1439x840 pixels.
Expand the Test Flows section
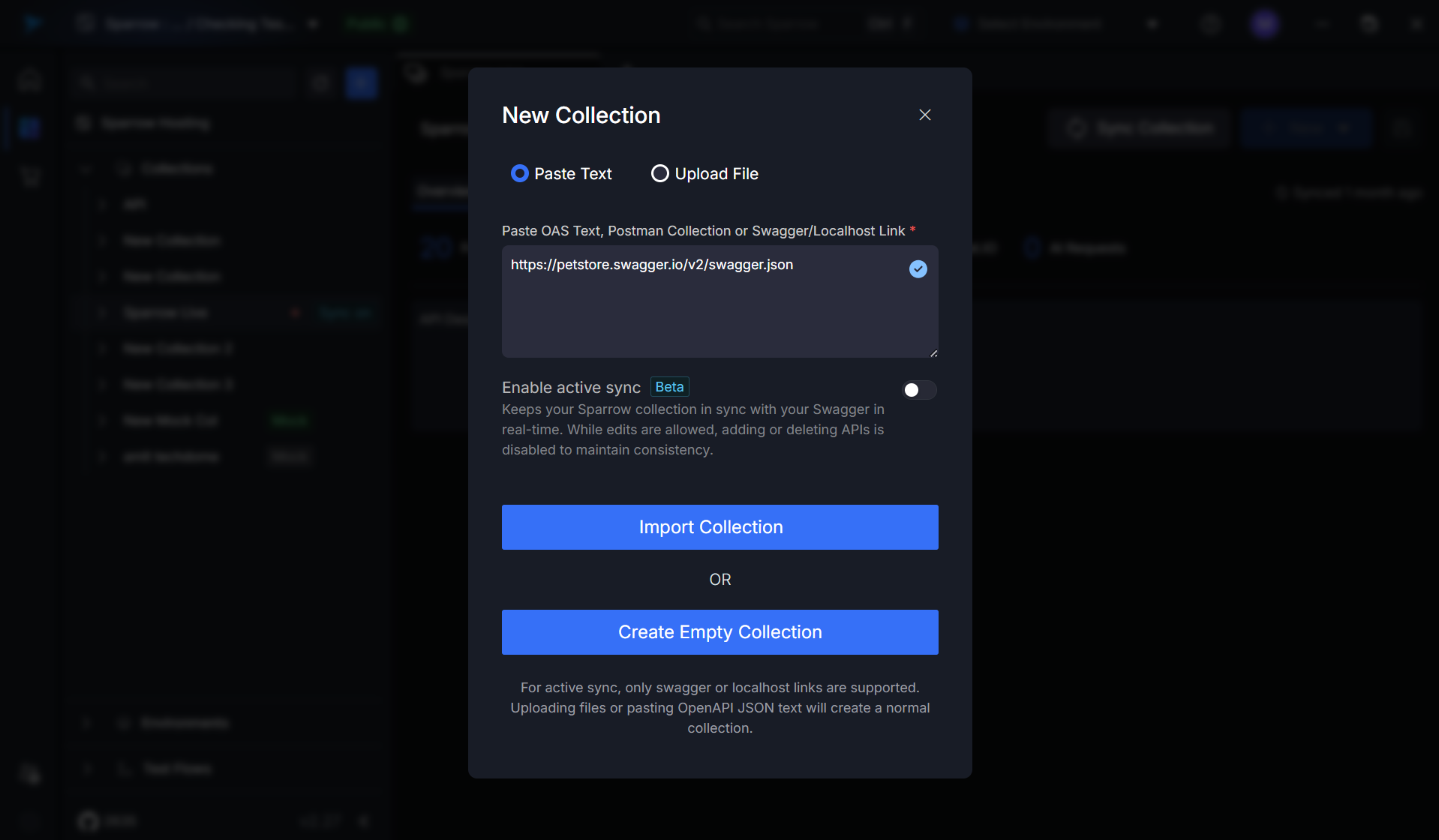pos(86,768)
